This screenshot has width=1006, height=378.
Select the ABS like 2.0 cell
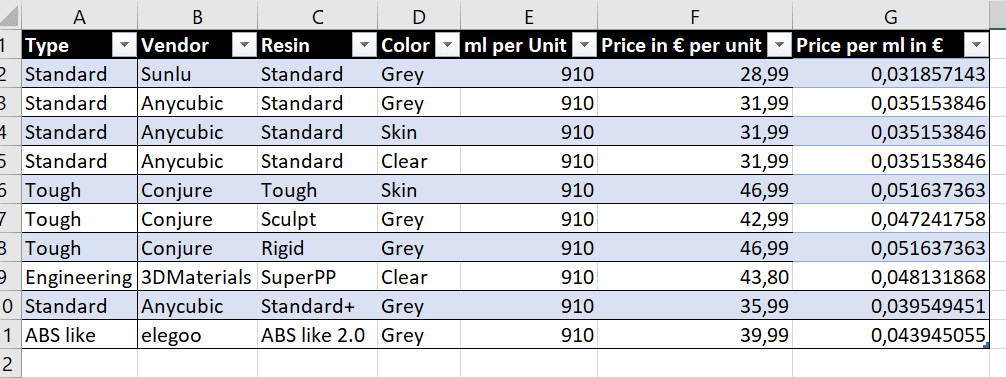pos(318,335)
